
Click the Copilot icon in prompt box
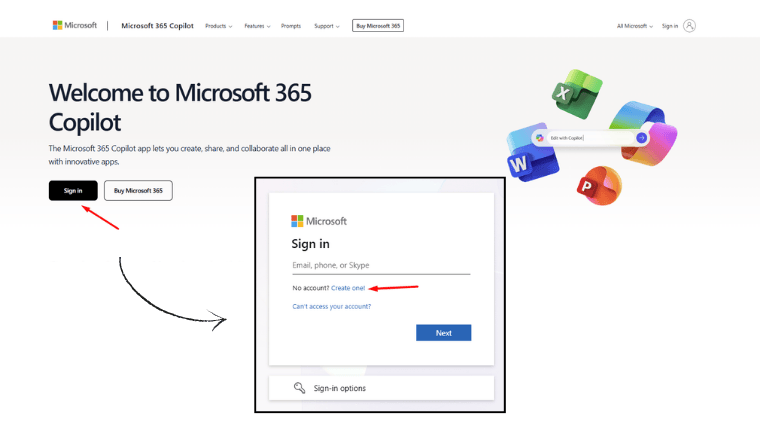539,138
